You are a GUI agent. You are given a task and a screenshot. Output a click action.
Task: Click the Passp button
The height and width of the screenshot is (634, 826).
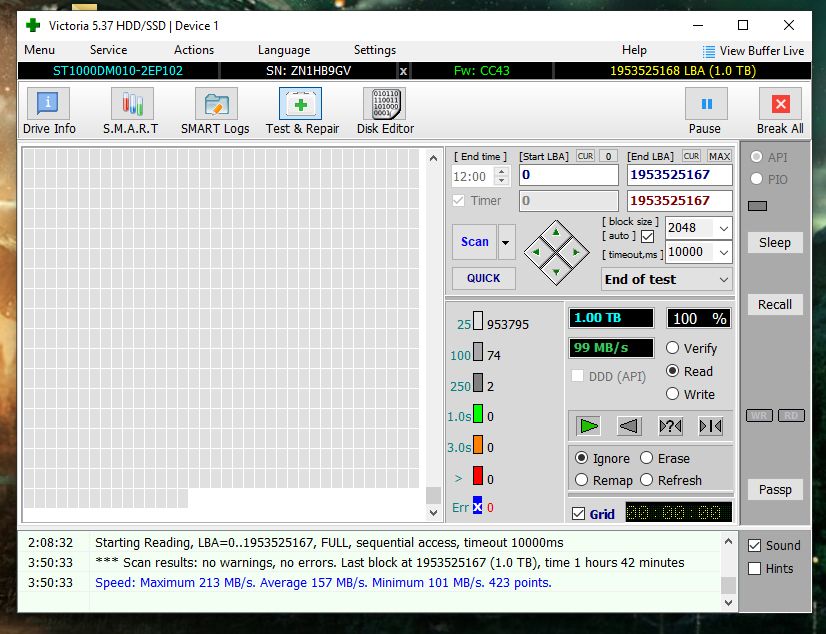[775, 490]
